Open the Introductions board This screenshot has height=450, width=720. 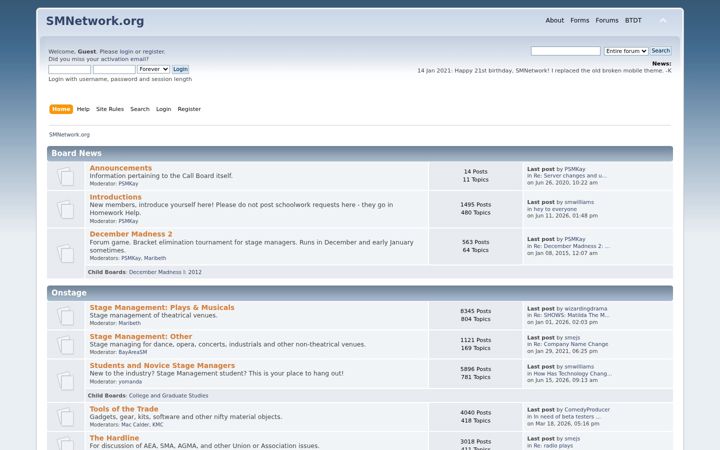[x=116, y=197]
